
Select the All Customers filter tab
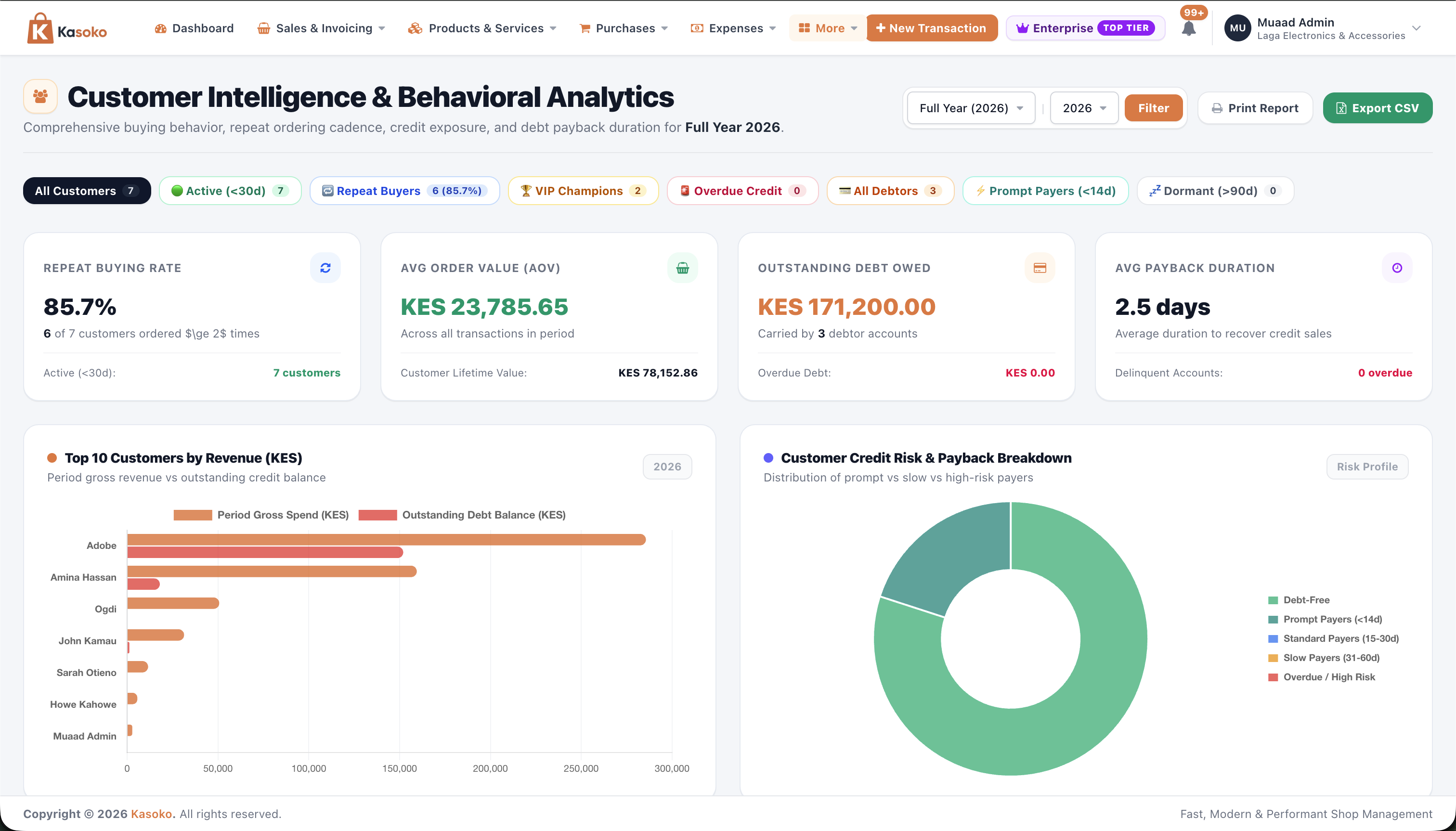tap(87, 191)
